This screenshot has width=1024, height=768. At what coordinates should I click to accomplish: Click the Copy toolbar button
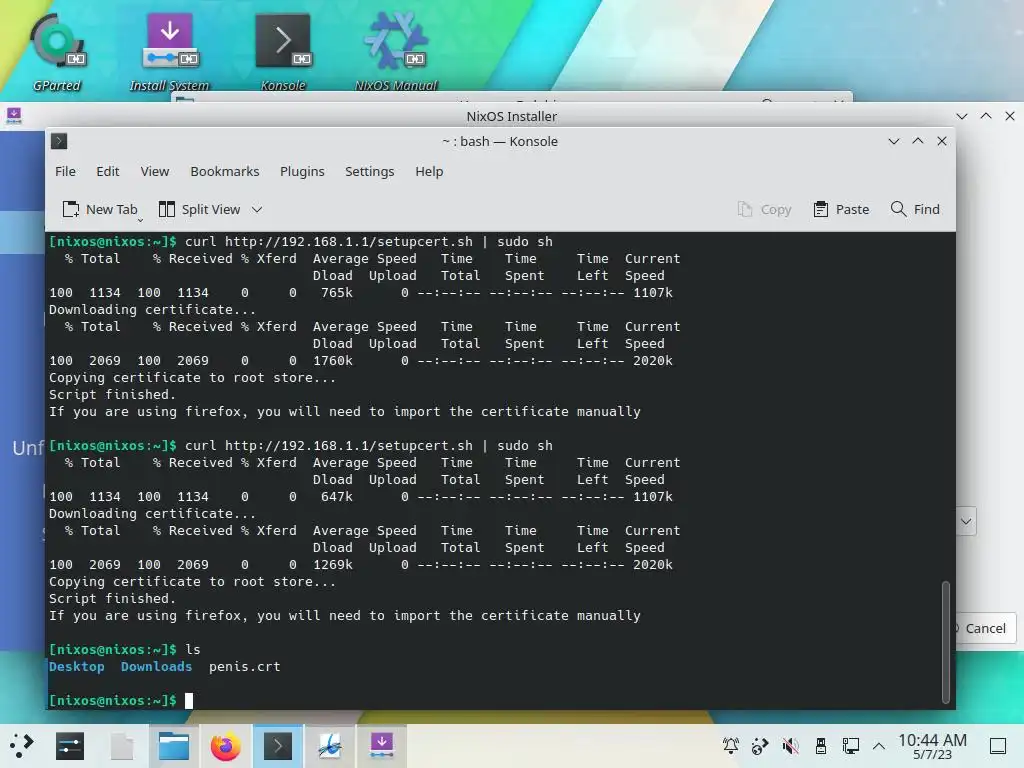pyautogui.click(x=764, y=210)
